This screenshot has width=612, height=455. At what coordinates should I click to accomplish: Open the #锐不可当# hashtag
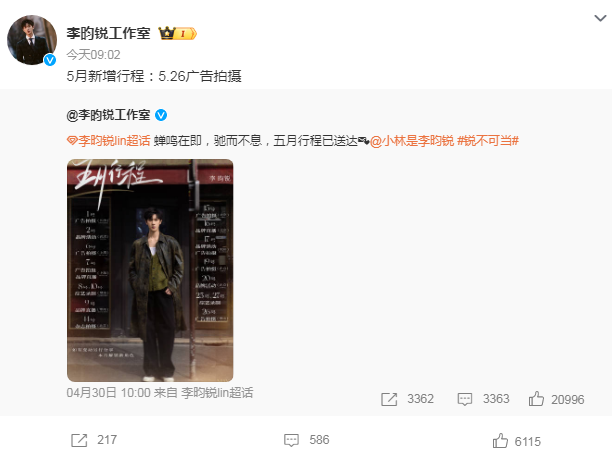click(488, 140)
